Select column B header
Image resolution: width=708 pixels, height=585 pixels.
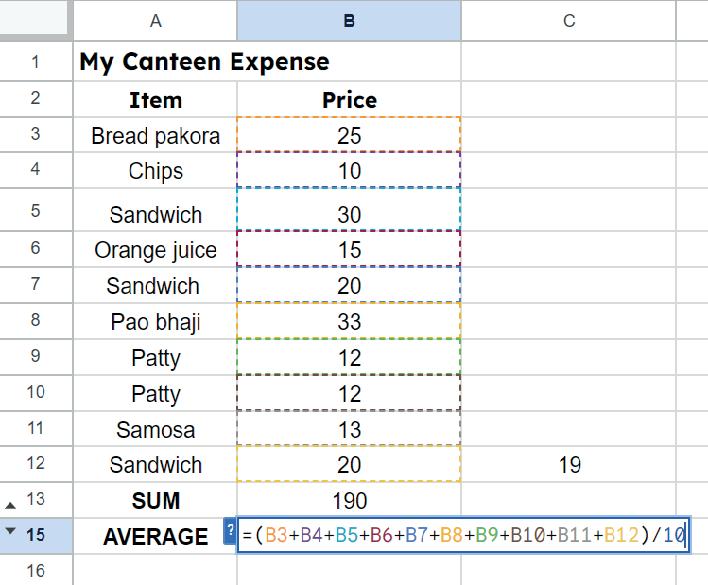click(348, 20)
